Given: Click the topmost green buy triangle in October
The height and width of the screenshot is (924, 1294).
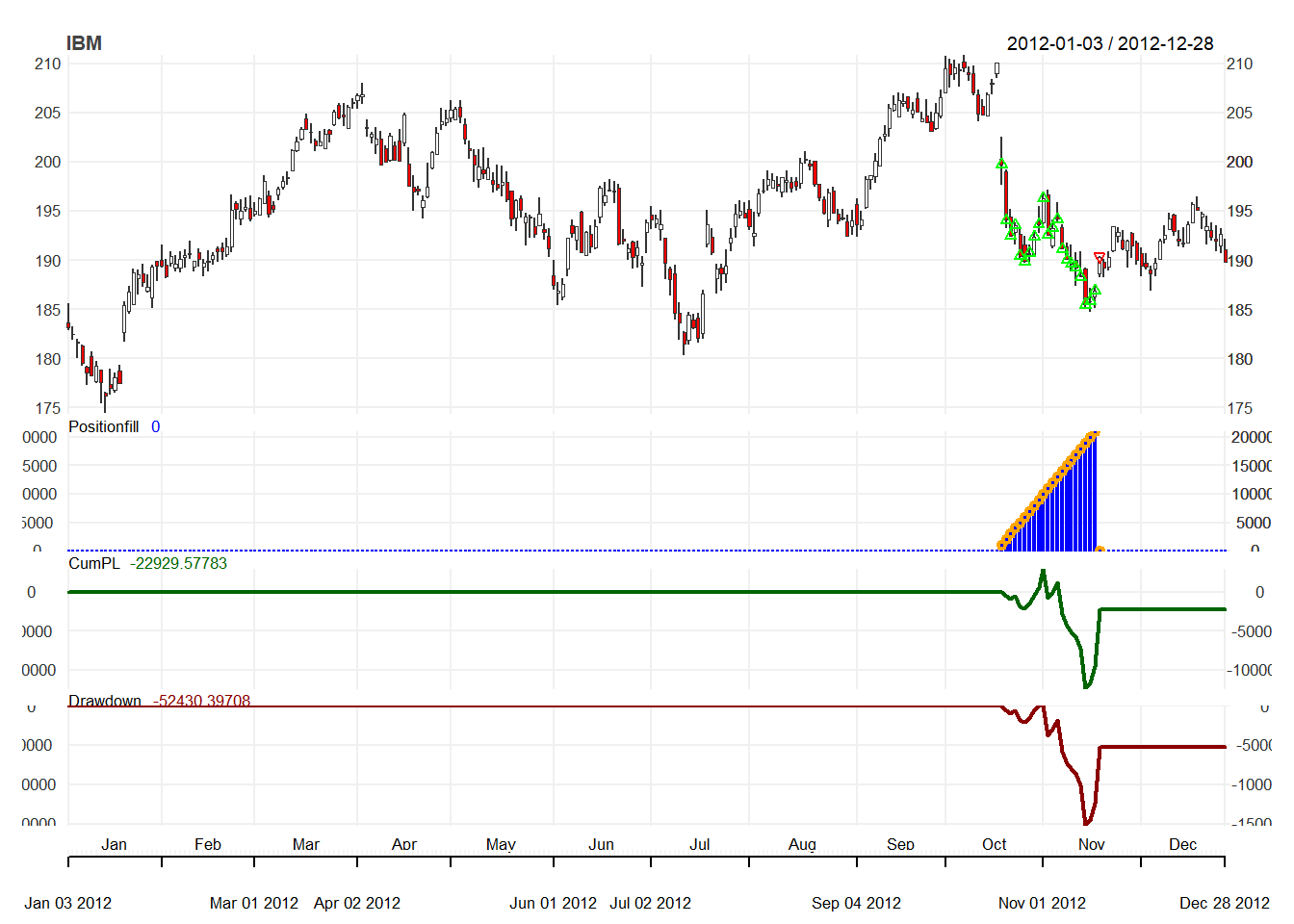Looking at the screenshot, I should tap(1001, 165).
